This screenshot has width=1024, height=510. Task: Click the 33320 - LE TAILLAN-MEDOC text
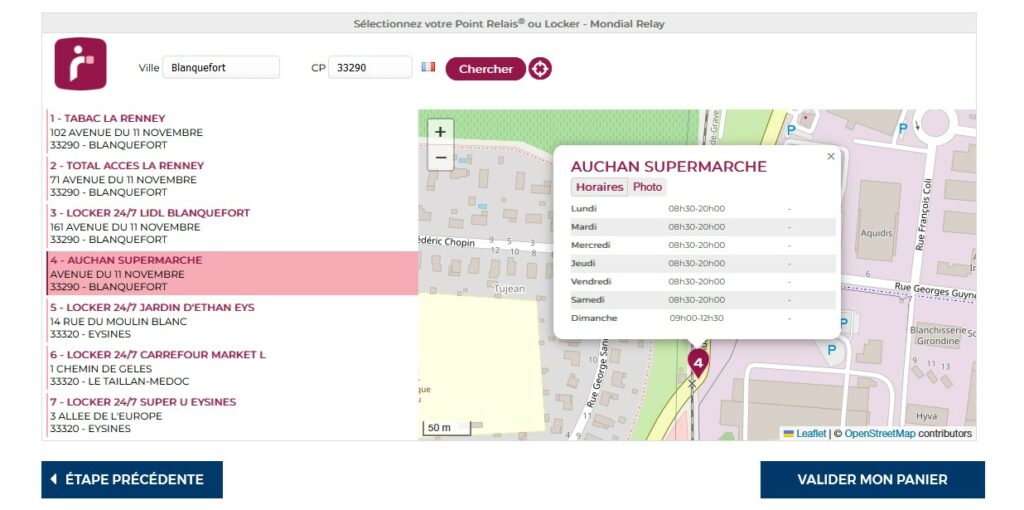120,381
